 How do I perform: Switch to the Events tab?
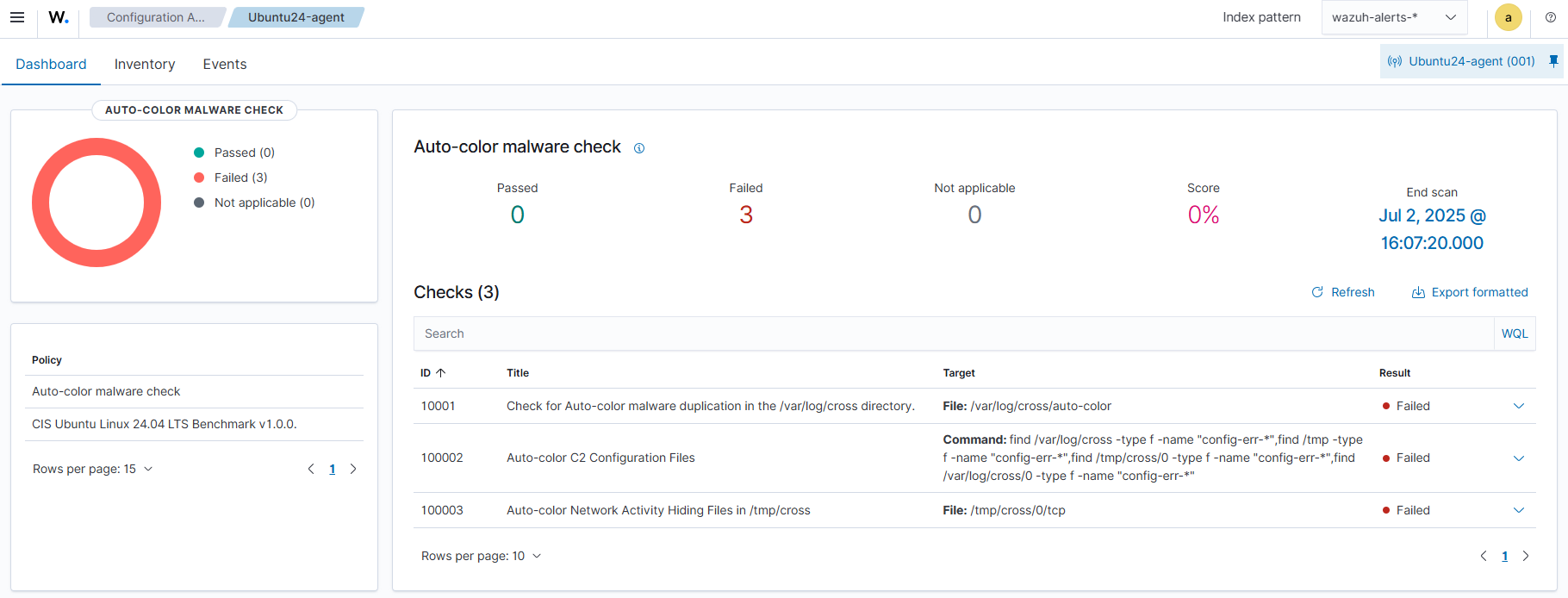pos(225,64)
